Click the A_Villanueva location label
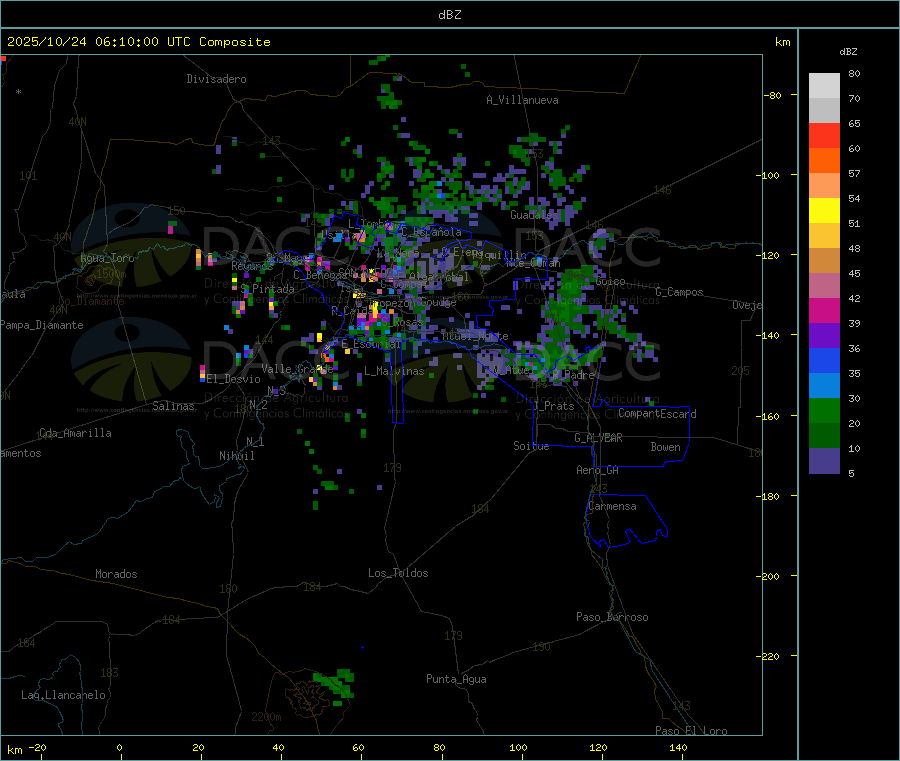This screenshot has height=761, width=900. pos(522,100)
